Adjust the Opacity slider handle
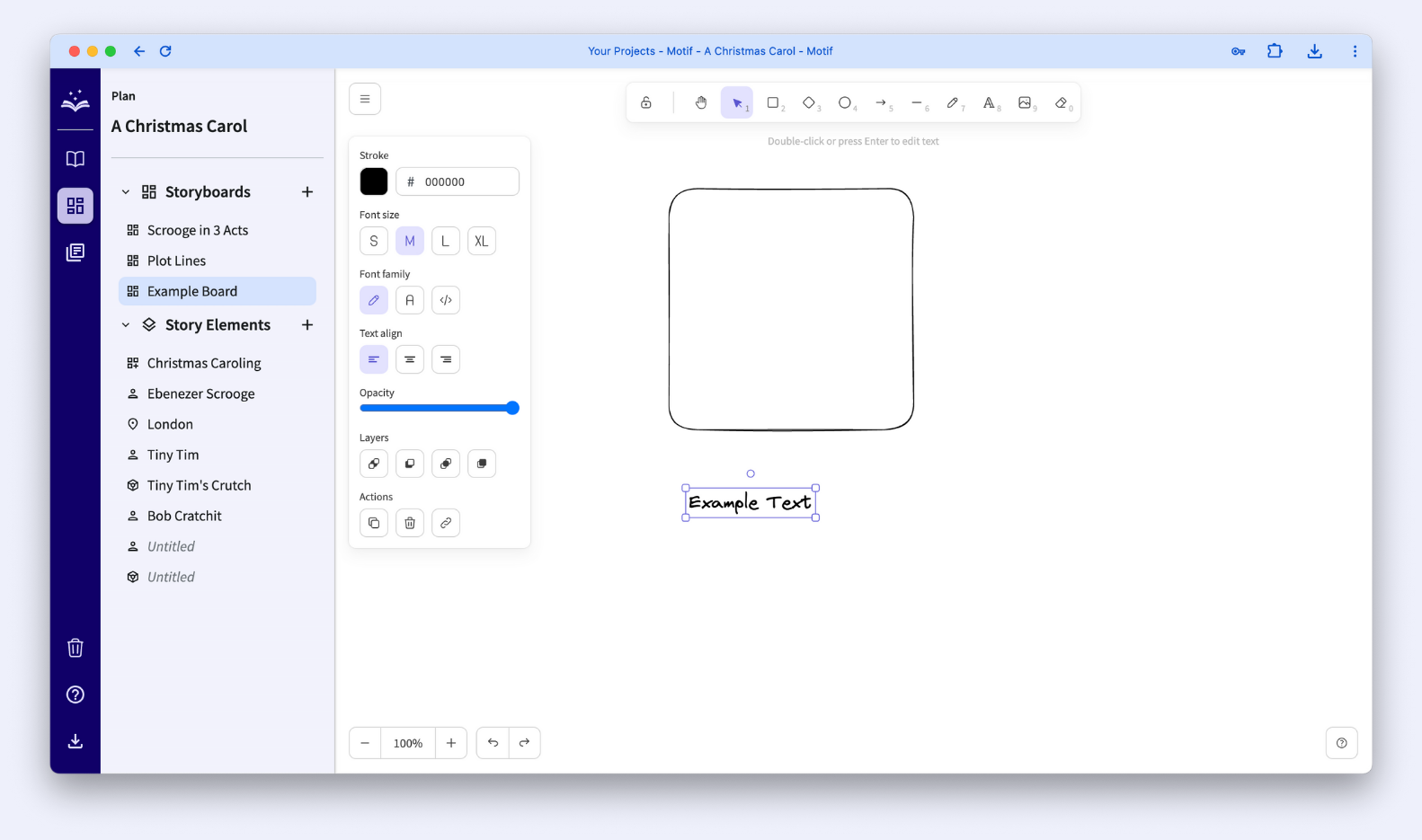The height and width of the screenshot is (840, 1422). point(512,408)
